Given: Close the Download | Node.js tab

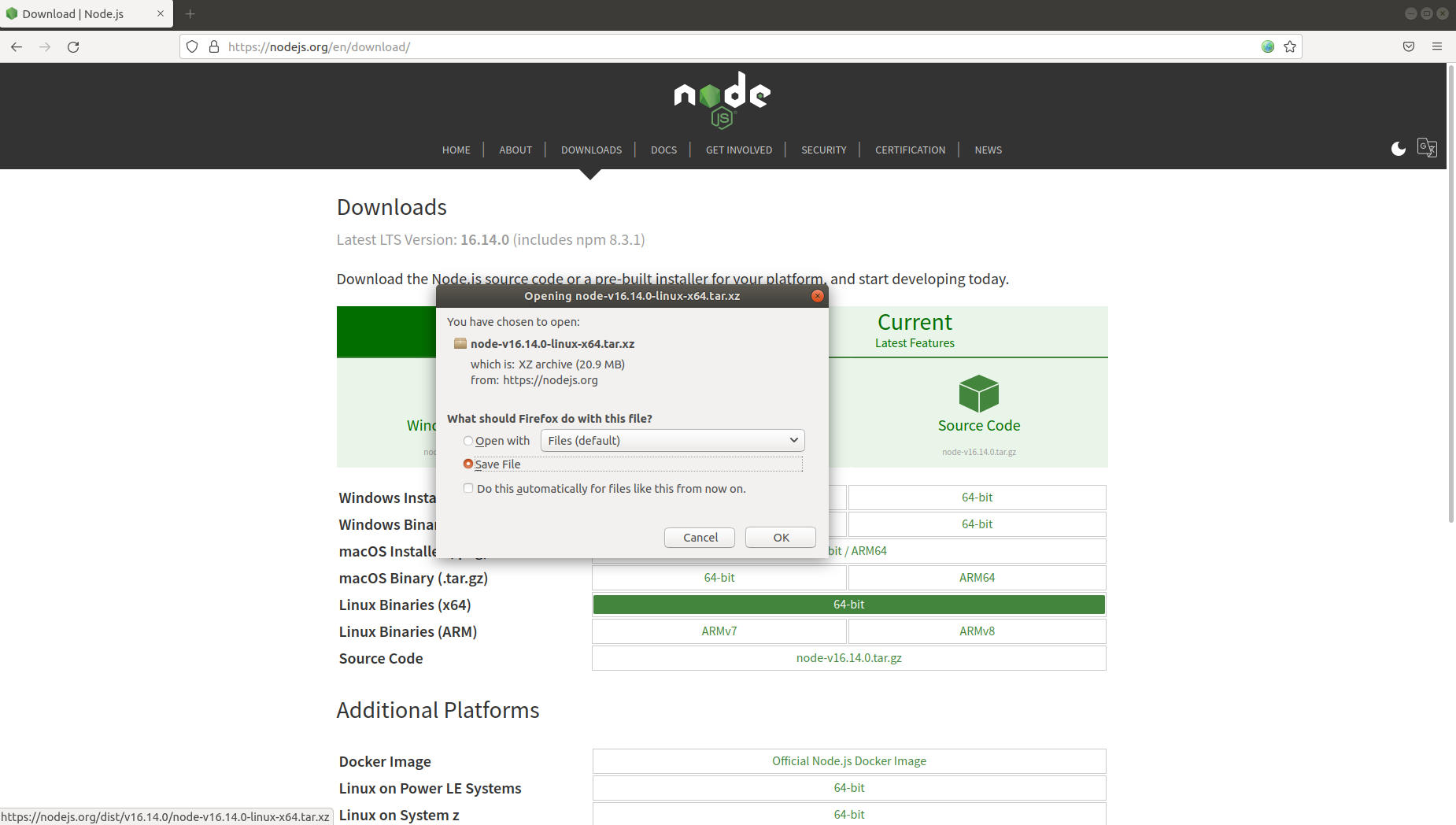Looking at the screenshot, I should coord(161,13).
